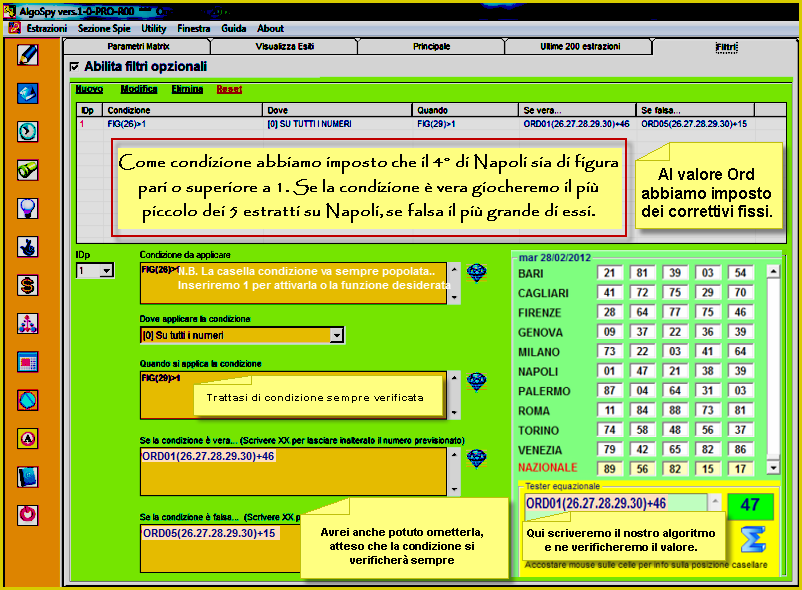Click inside the Quando si applica la condizione box

(x=294, y=395)
